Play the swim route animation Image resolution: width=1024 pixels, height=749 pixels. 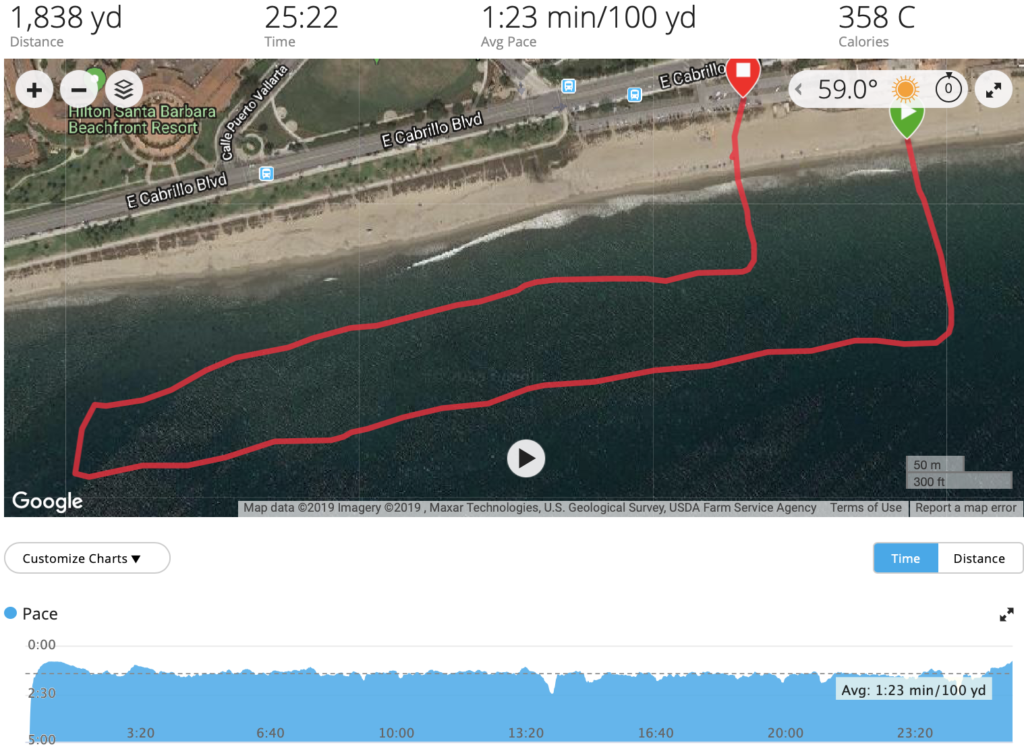[x=526, y=458]
